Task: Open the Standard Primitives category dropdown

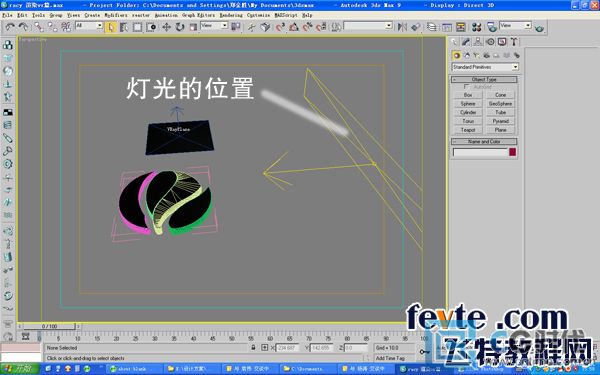Action: pos(485,67)
